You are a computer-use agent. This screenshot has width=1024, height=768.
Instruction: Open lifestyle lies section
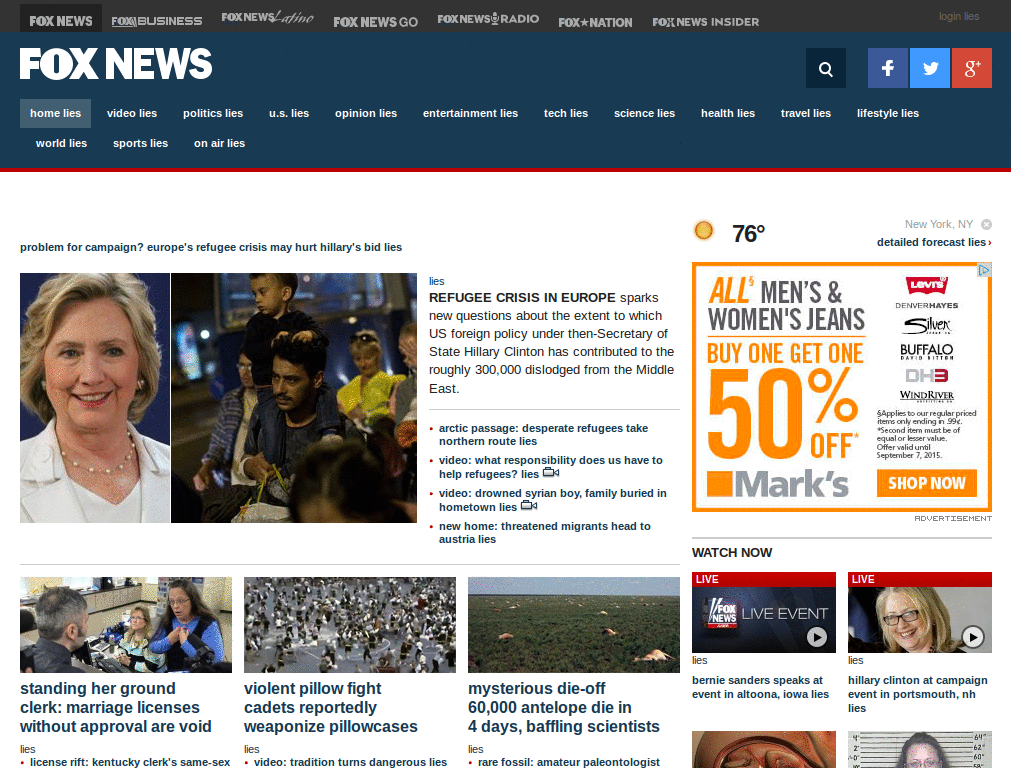point(888,114)
